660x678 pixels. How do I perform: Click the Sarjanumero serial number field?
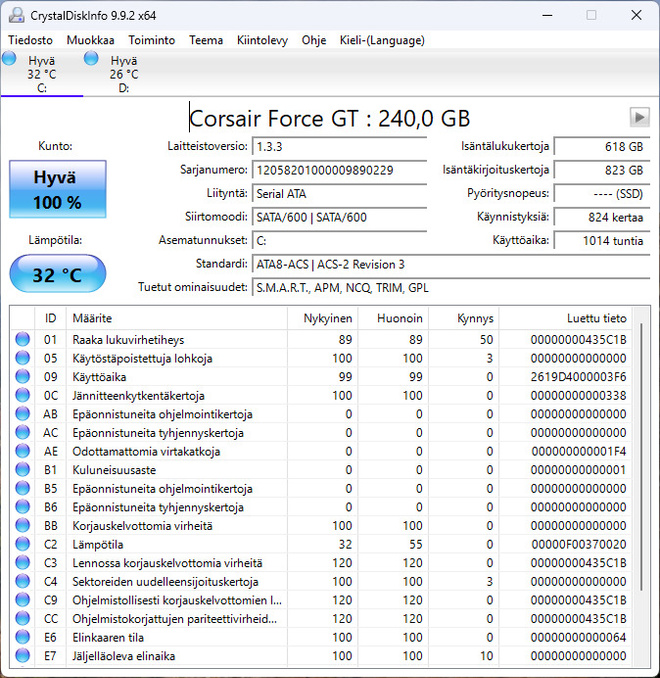[x=340, y=170]
